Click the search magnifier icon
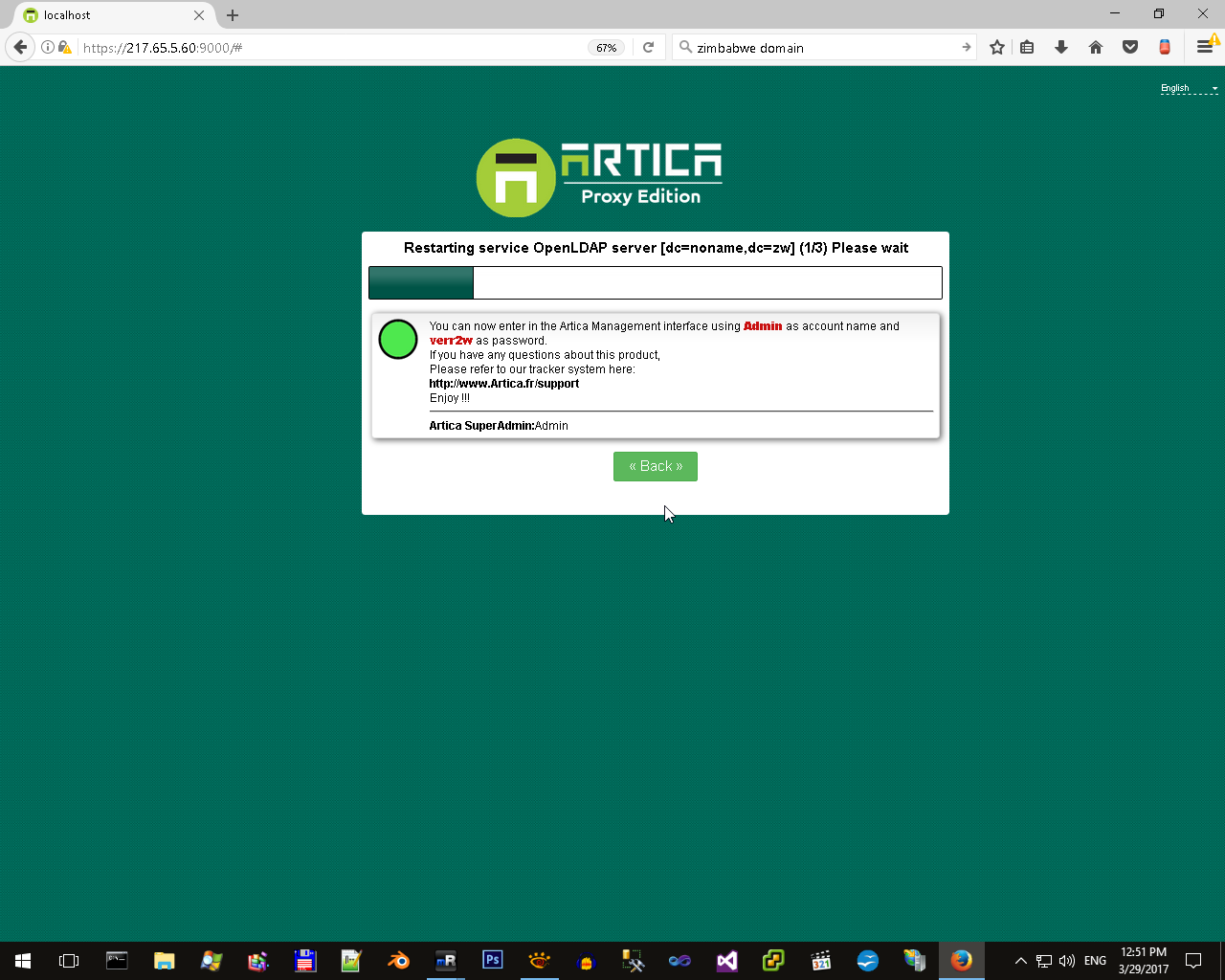 click(x=685, y=47)
